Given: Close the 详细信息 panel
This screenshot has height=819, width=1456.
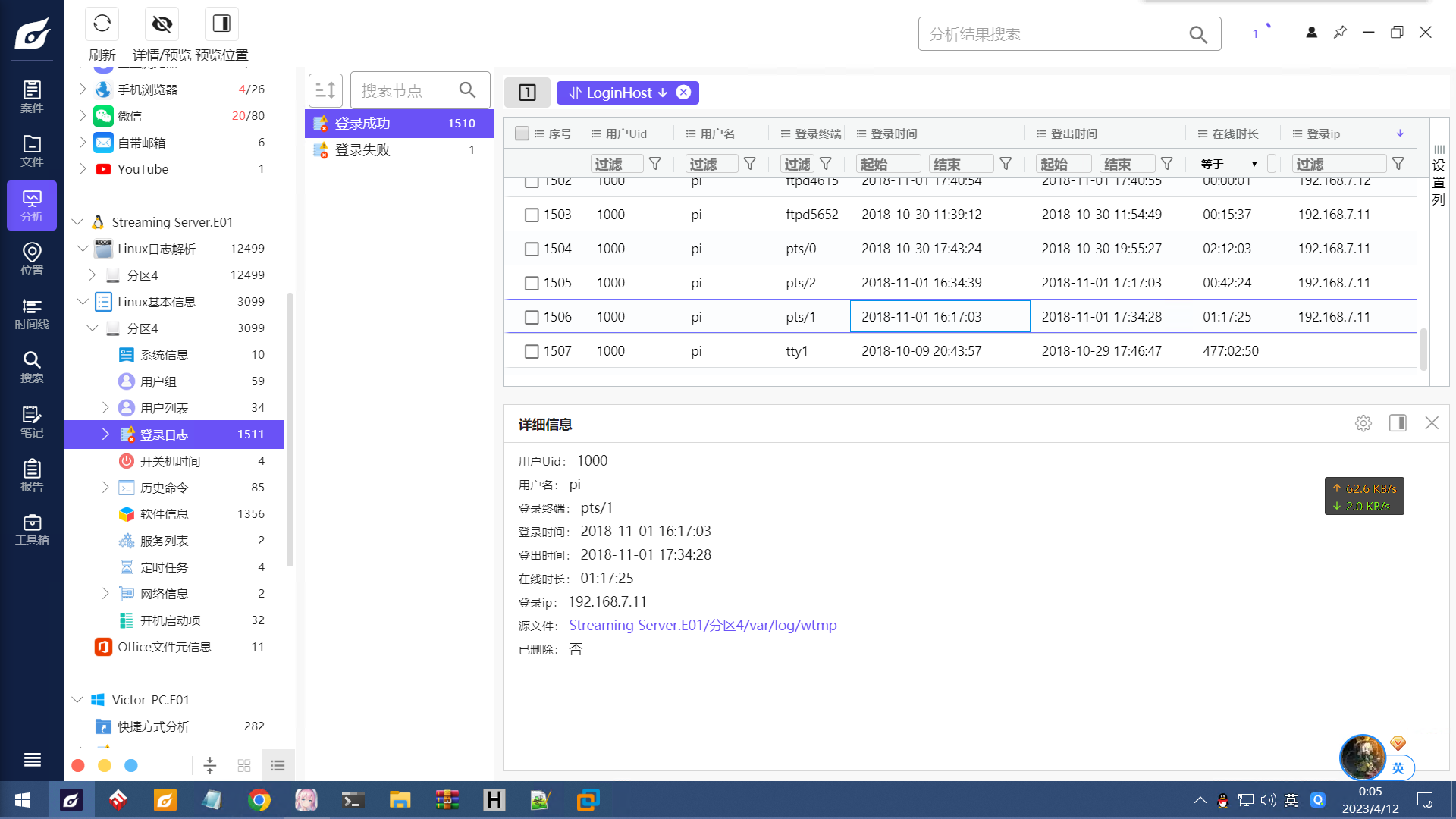Looking at the screenshot, I should click(x=1432, y=423).
